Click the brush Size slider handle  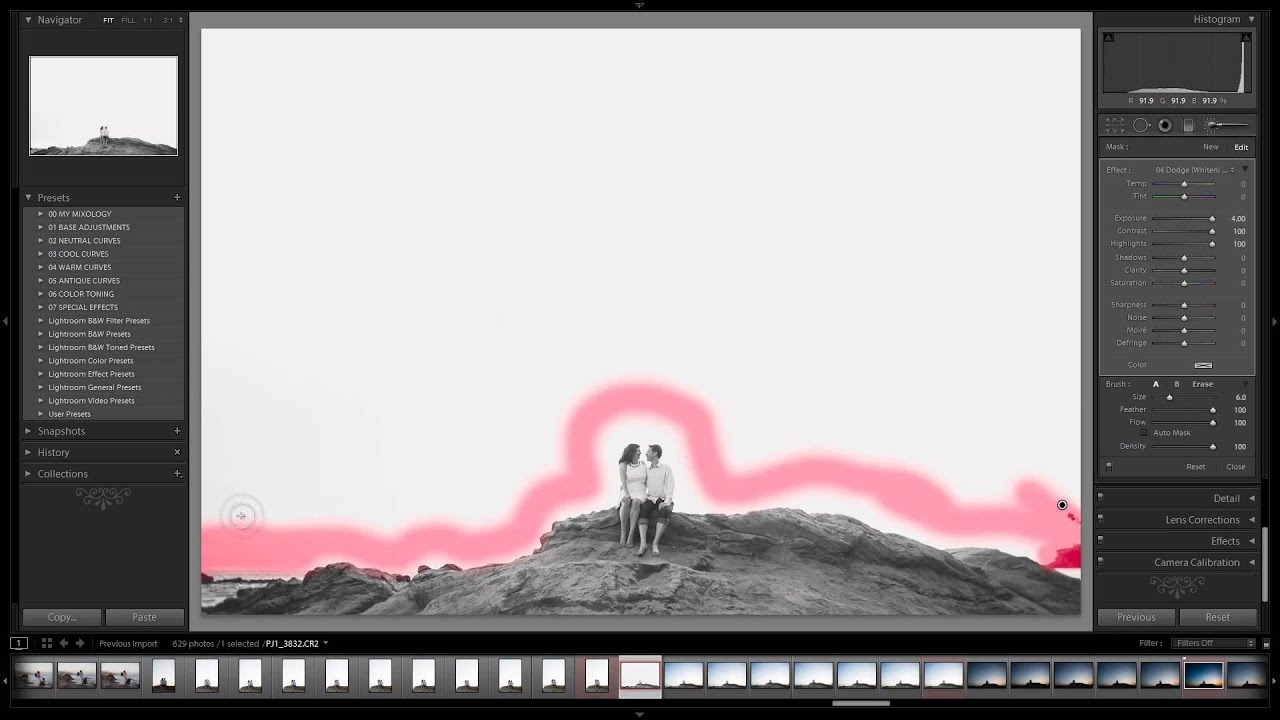click(x=1169, y=397)
